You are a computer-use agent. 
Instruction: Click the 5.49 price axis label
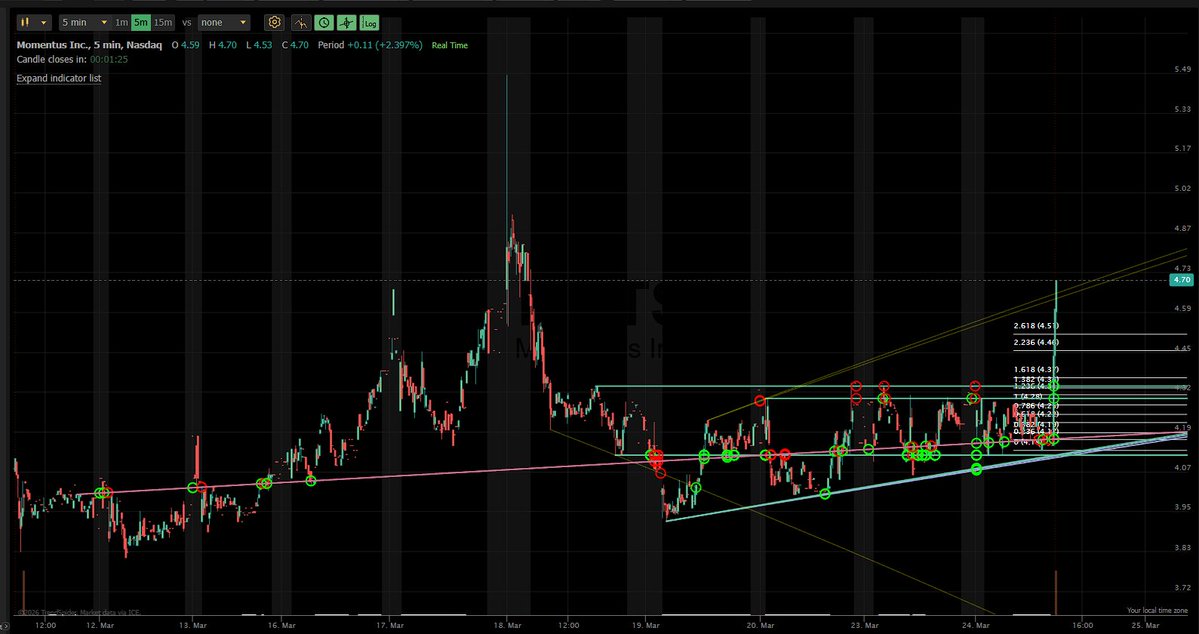[x=1181, y=70]
